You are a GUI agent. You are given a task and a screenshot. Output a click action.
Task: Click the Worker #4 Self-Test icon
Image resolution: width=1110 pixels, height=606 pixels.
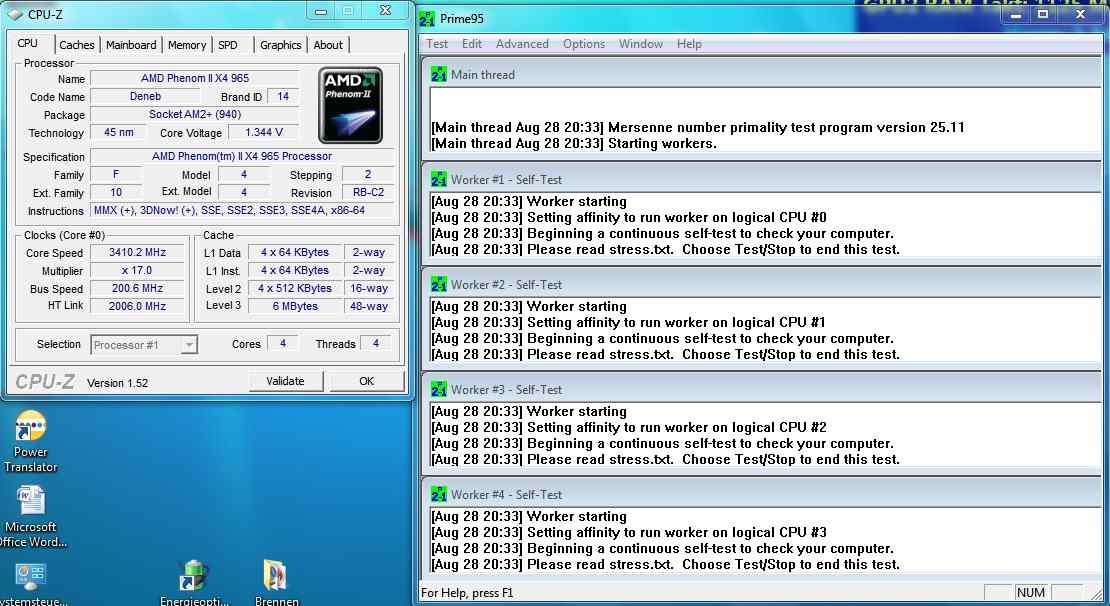(439, 494)
